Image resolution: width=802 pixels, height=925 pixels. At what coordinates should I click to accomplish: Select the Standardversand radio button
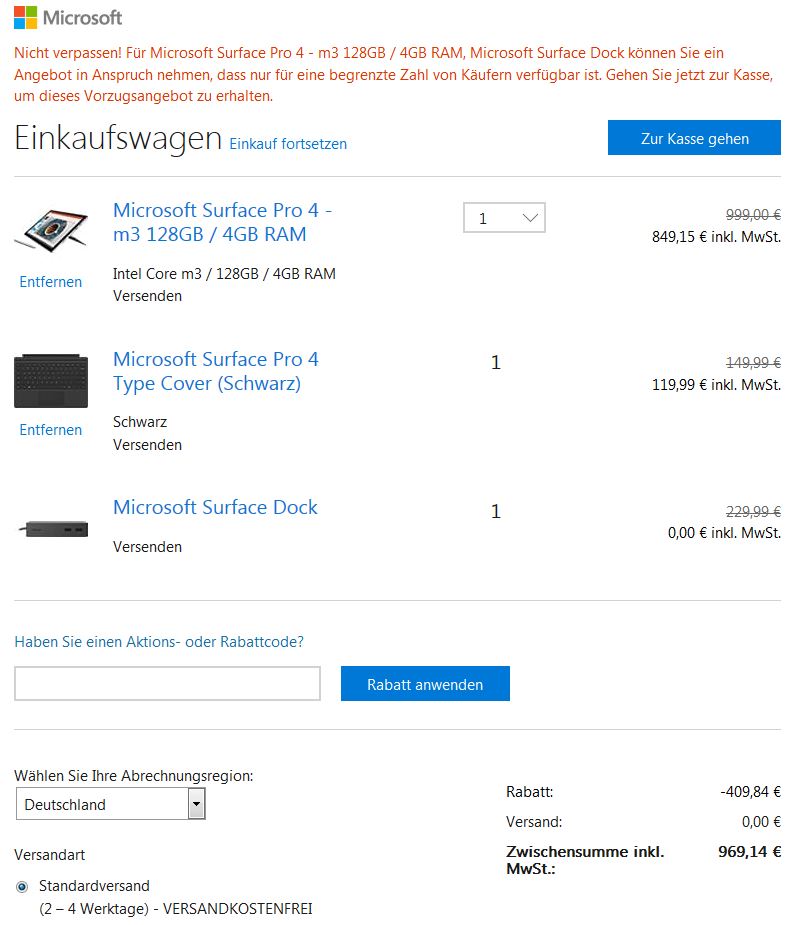click(22, 887)
